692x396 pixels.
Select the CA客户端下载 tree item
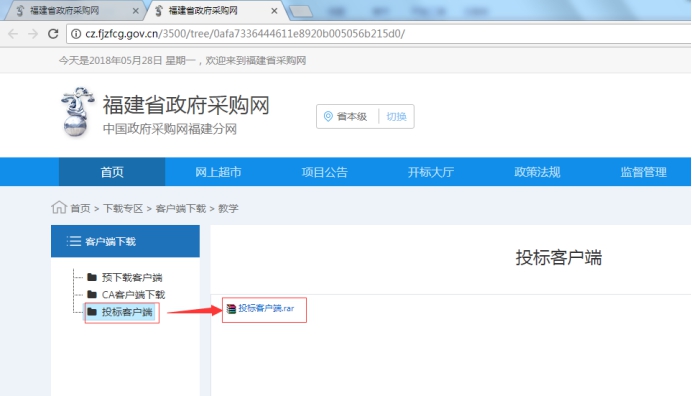point(133,294)
